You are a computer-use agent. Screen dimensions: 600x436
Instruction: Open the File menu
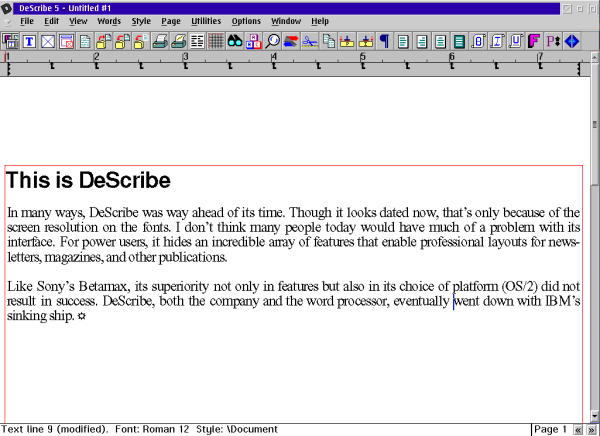pyautogui.click(x=27, y=21)
